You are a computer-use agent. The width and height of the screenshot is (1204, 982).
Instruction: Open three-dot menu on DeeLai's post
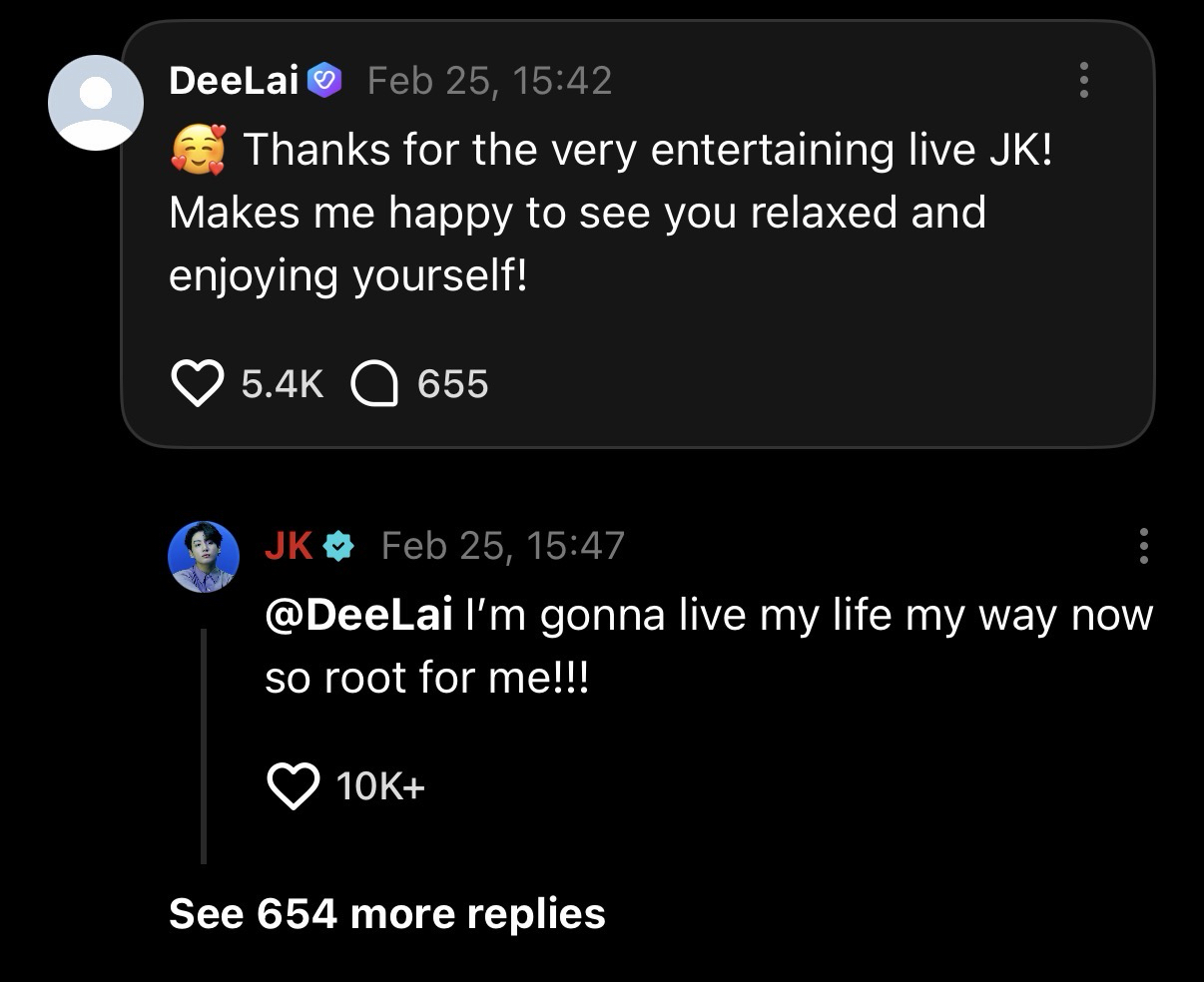1083,80
